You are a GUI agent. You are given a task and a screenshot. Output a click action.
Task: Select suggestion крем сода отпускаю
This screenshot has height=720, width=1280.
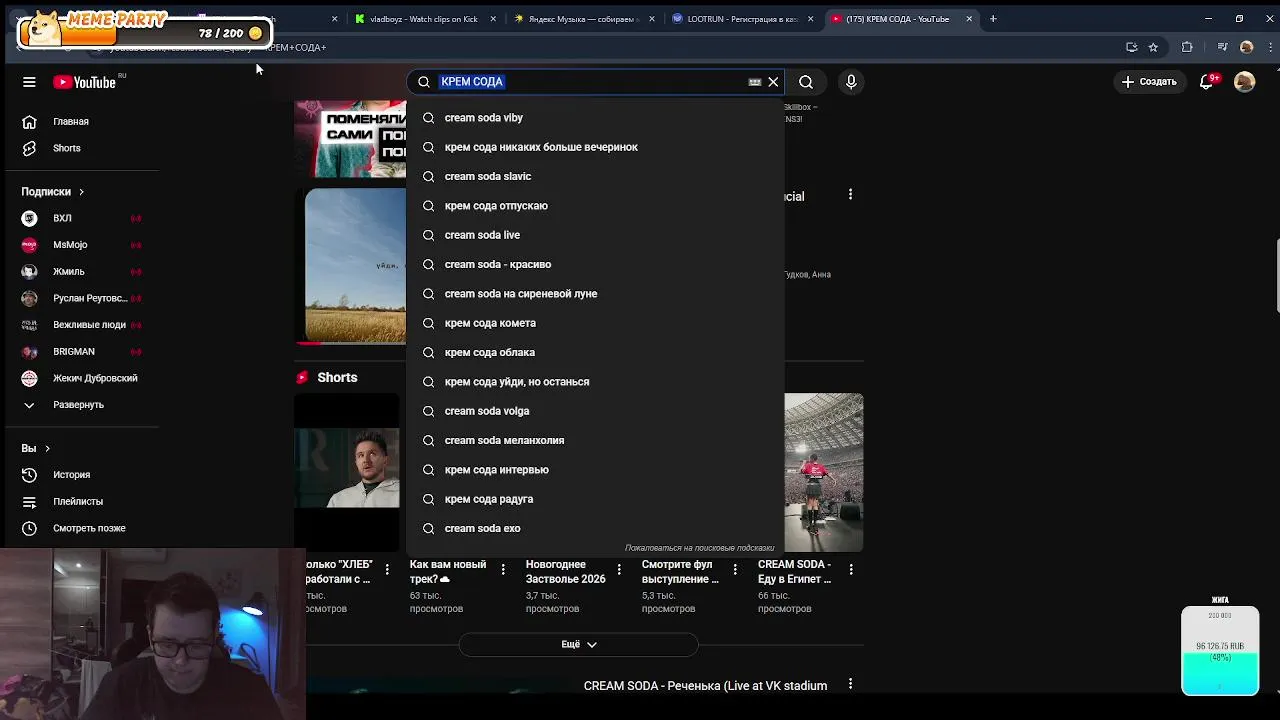pyautogui.click(x=595, y=206)
